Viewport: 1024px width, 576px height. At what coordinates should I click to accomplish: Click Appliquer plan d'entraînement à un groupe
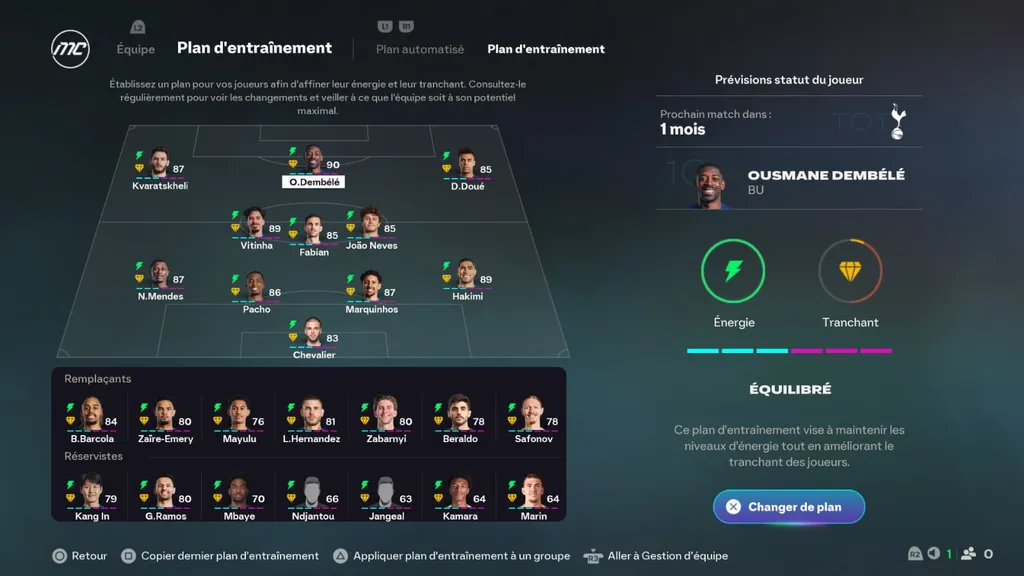click(461, 556)
